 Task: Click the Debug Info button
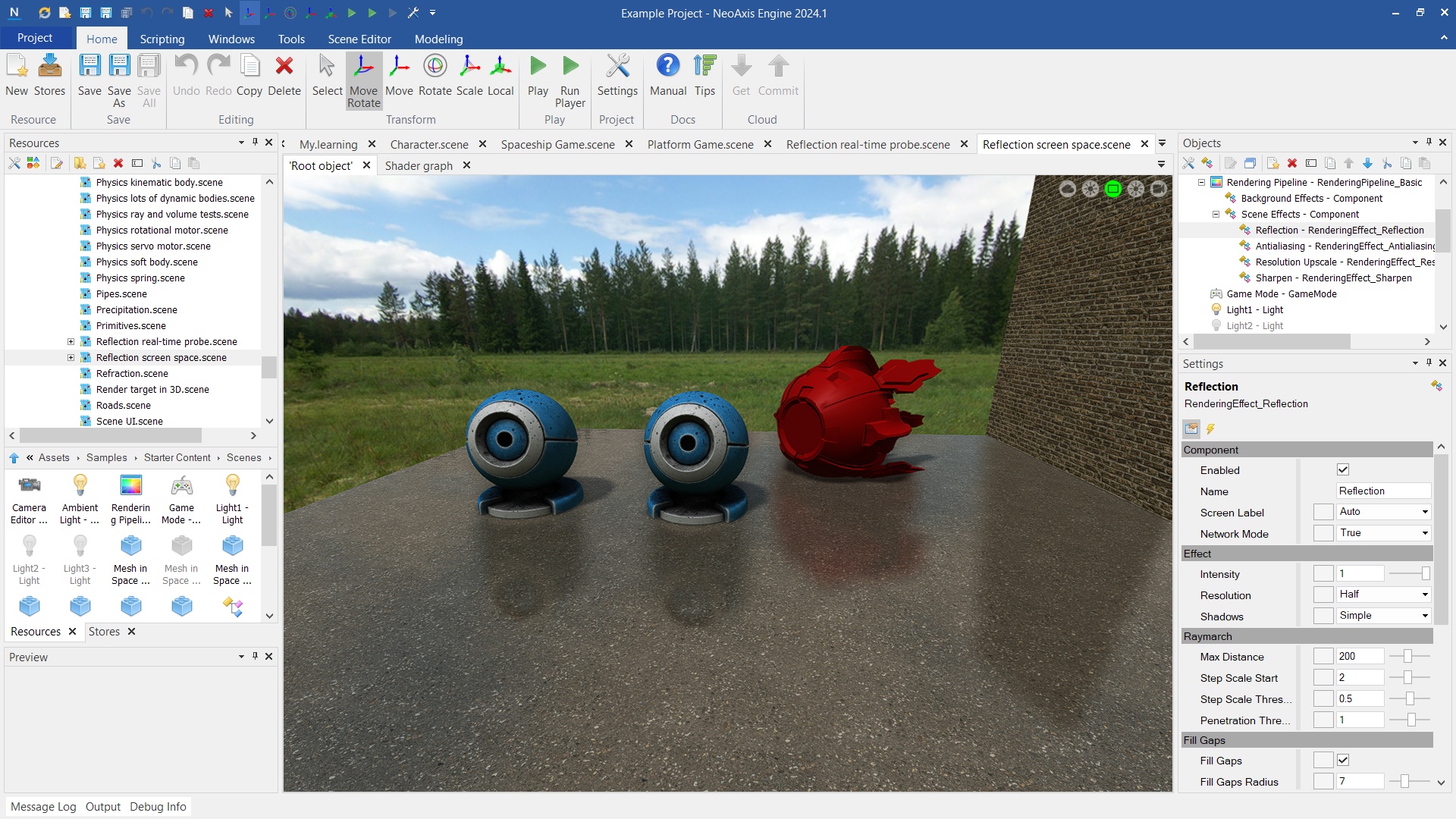pos(158,807)
